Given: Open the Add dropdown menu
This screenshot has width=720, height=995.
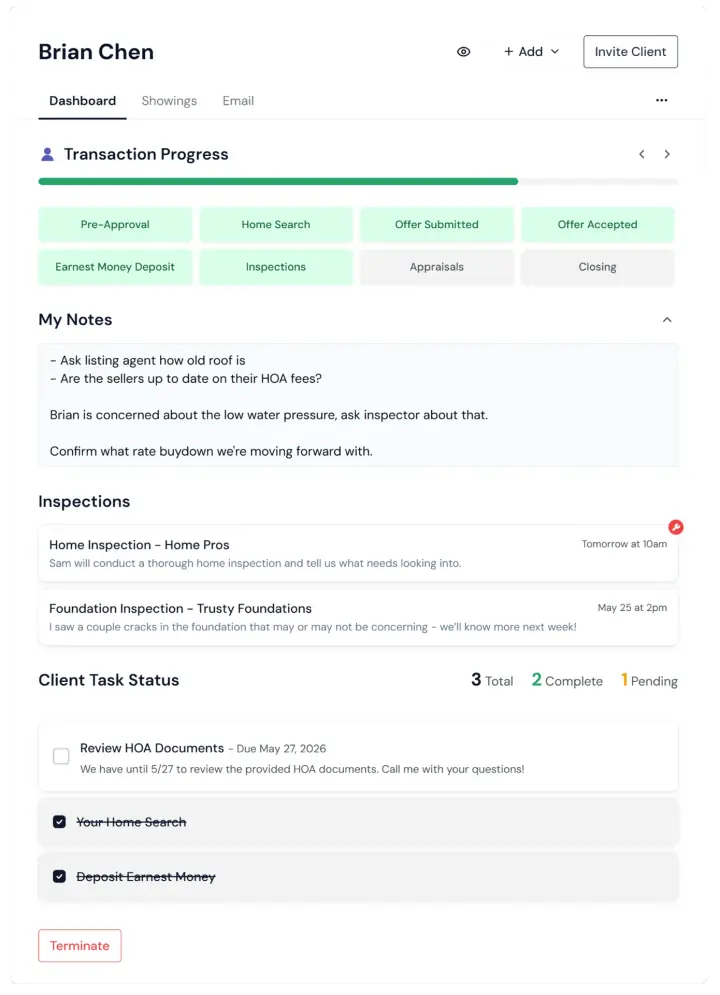Looking at the screenshot, I should click(x=531, y=51).
